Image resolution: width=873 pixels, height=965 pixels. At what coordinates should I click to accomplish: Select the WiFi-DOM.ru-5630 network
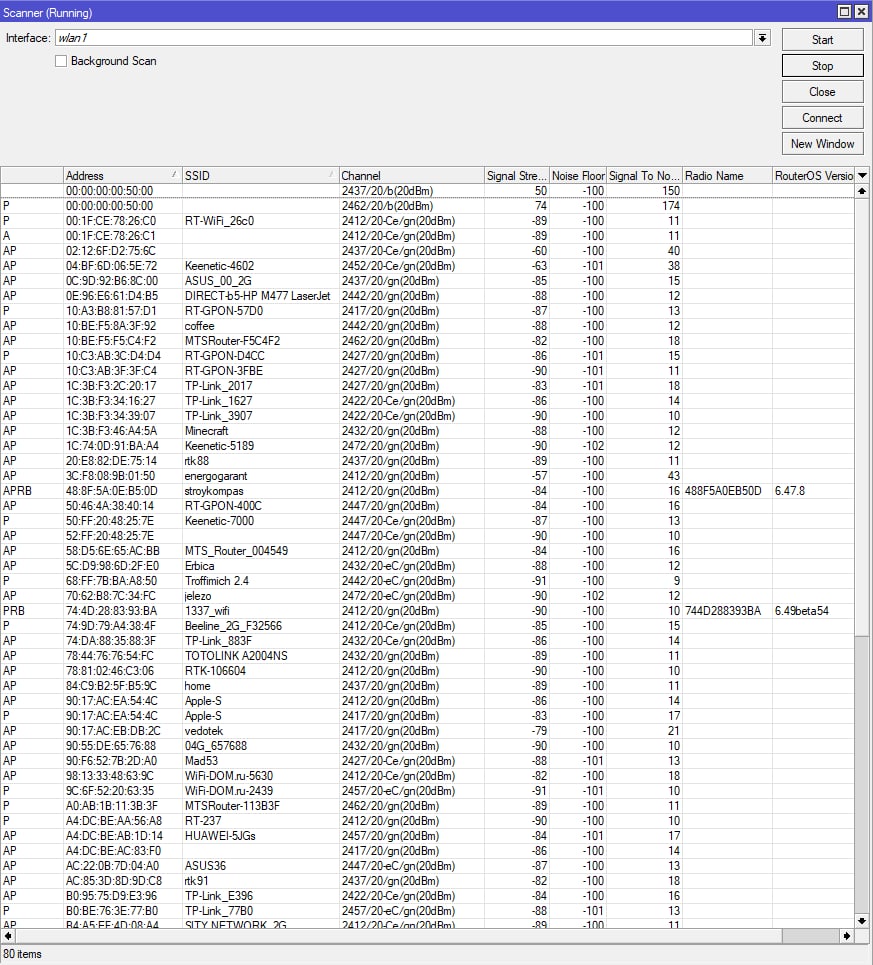tap(427, 775)
